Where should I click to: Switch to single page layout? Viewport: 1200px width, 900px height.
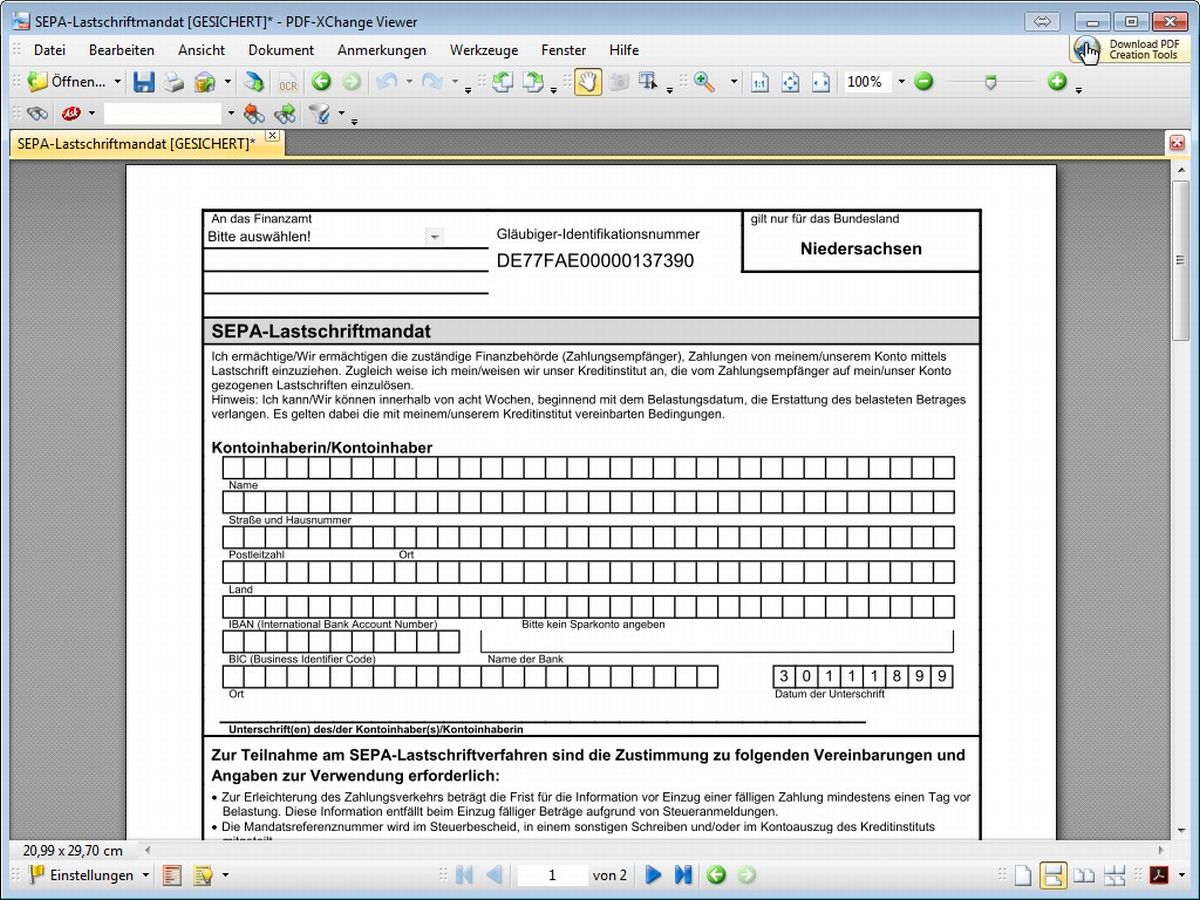coord(1022,875)
